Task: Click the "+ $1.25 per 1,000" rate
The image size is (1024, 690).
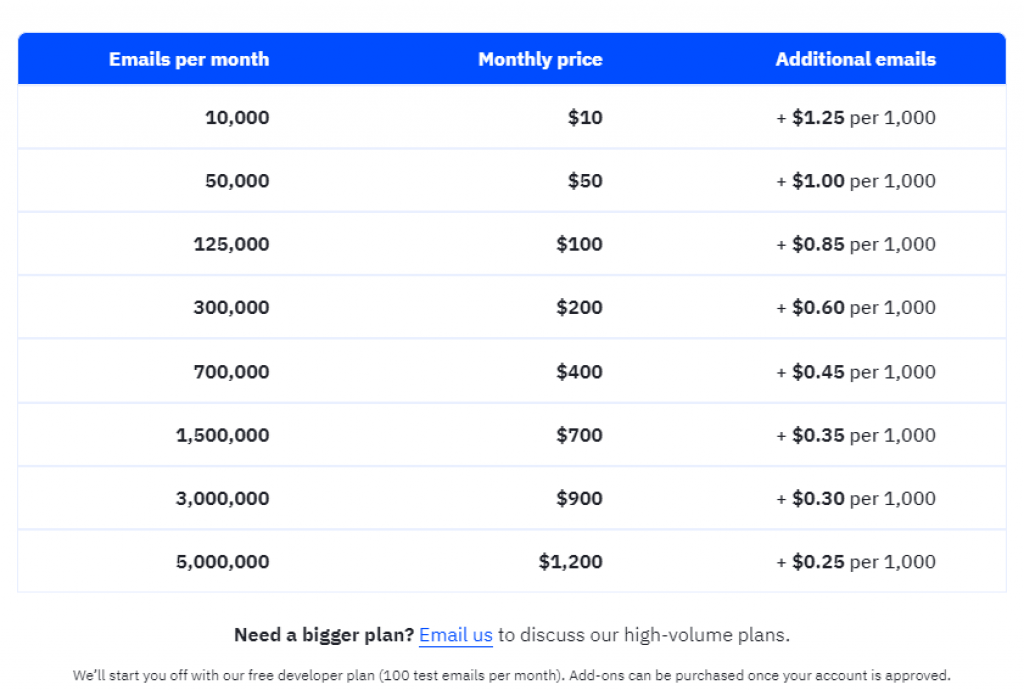Action: pyautogui.click(x=856, y=118)
